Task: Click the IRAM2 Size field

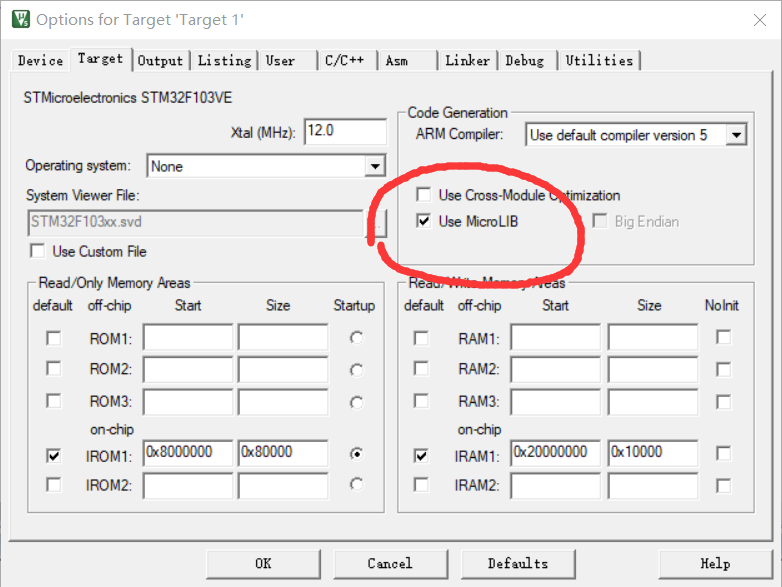Action: click(653, 486)
